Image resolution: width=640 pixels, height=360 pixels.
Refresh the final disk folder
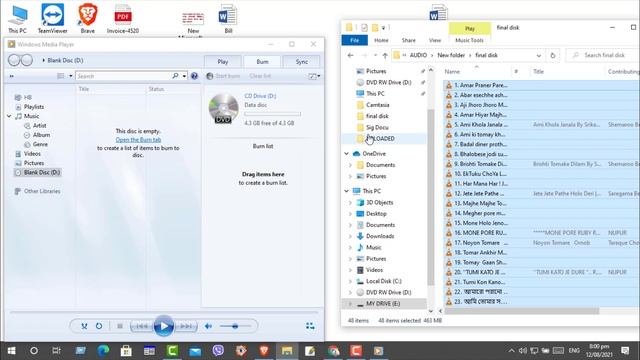click(x=553, y=56)
